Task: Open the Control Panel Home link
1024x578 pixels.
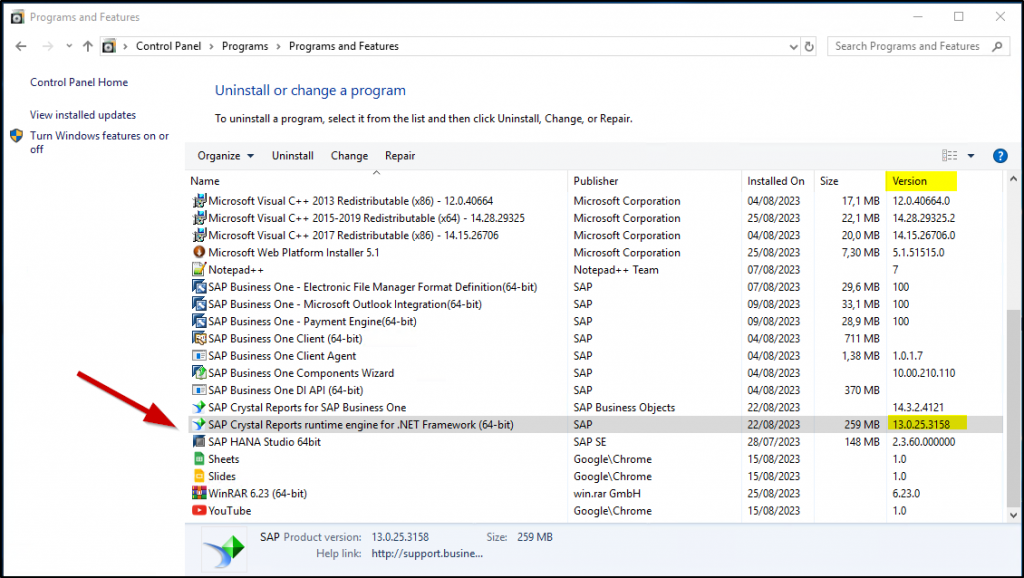Action: click(x=79, y=83)
